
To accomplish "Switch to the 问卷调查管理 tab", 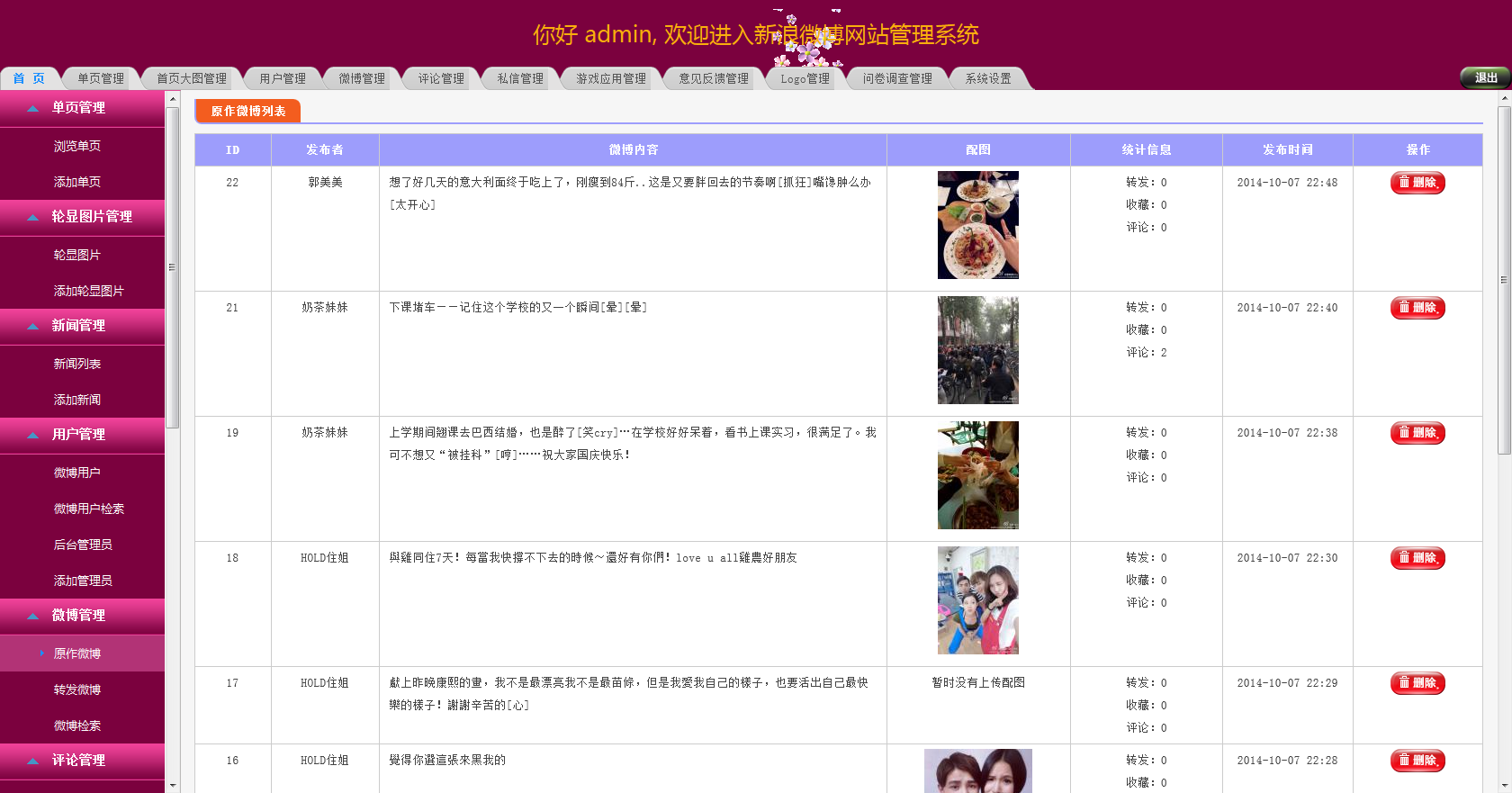I will pos(897,78).
